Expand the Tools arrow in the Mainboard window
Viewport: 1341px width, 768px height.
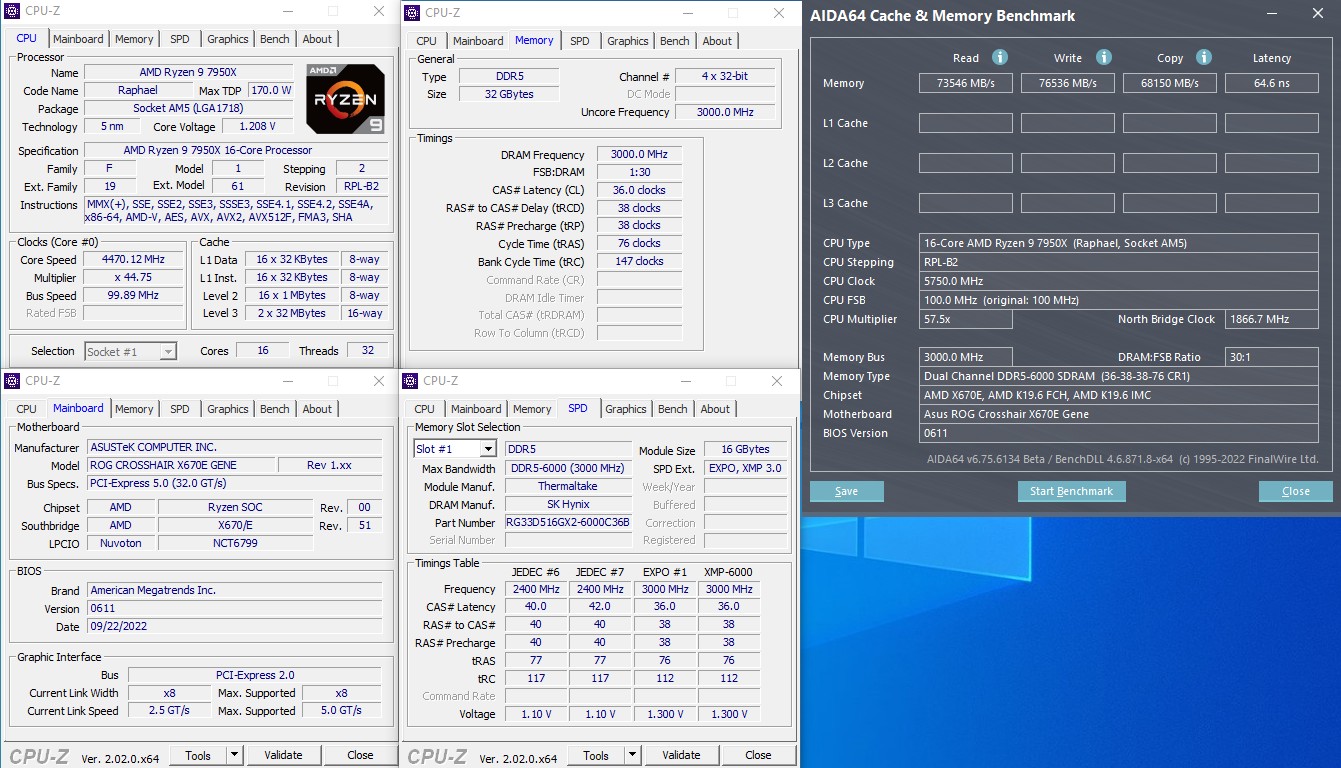point(235,755)
